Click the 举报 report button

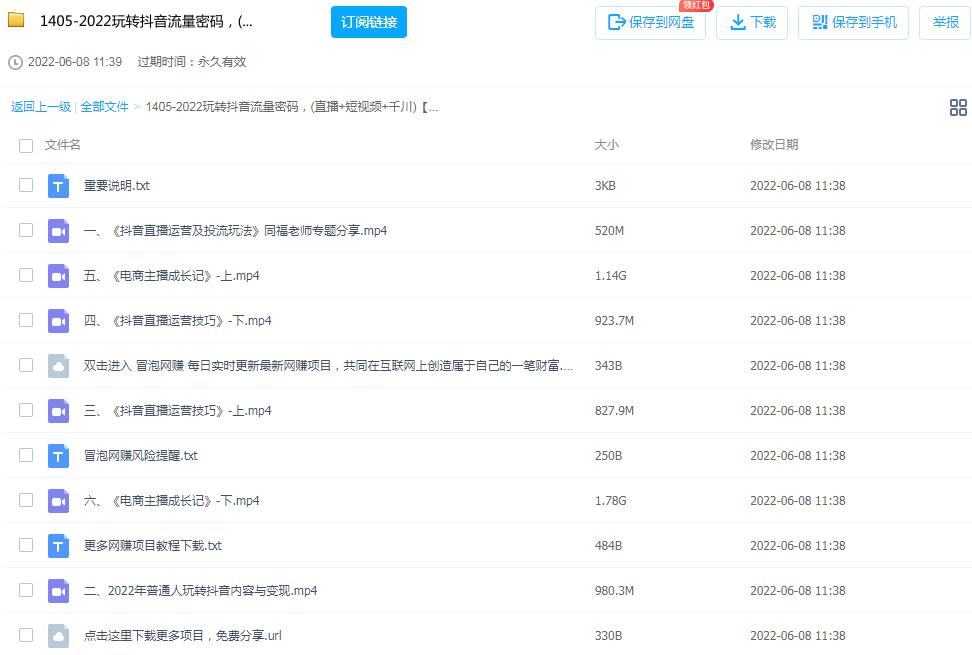point(945,23)
